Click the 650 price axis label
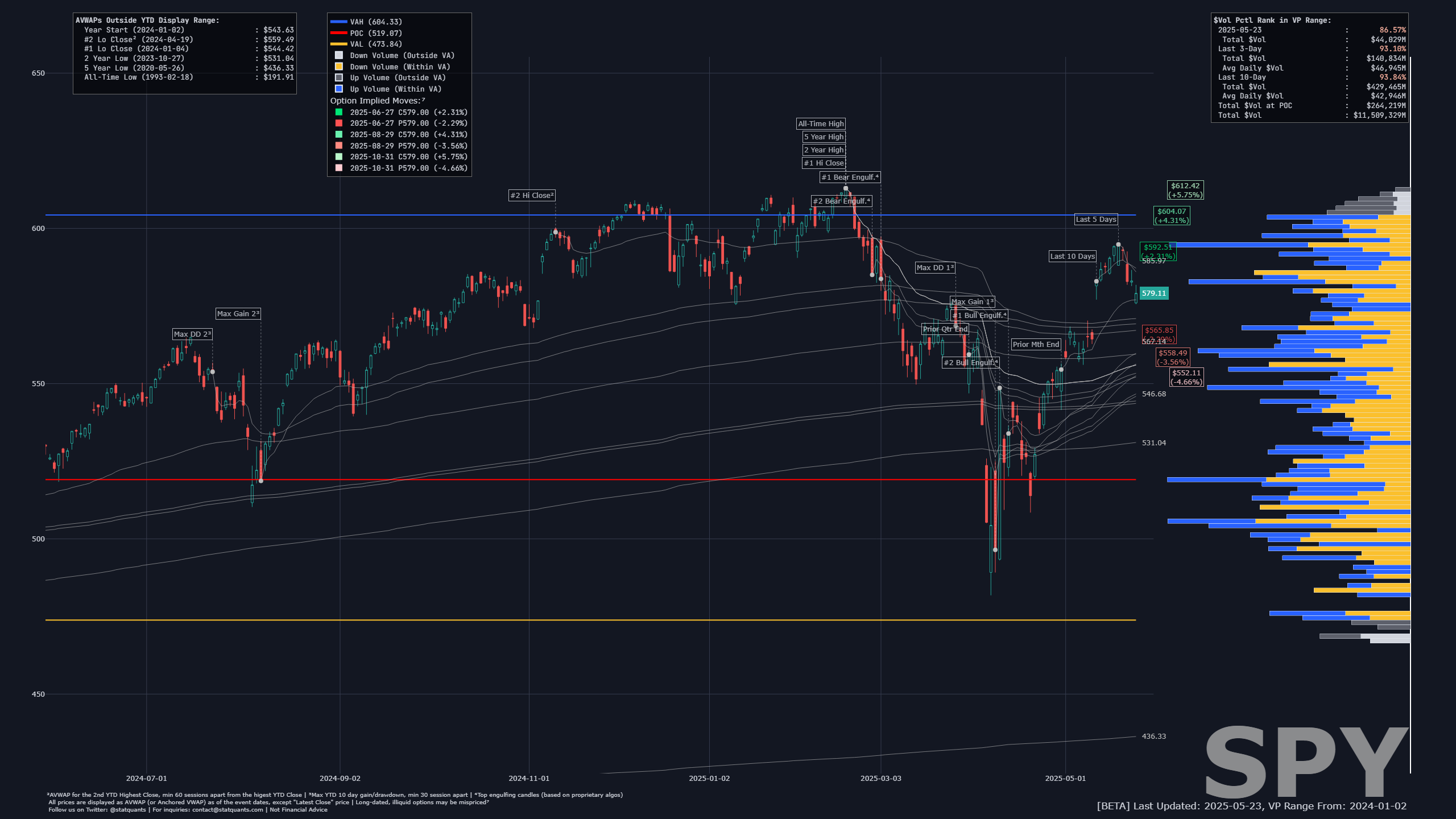Screen dimensions: 1456x819 (x=38, y=73)
